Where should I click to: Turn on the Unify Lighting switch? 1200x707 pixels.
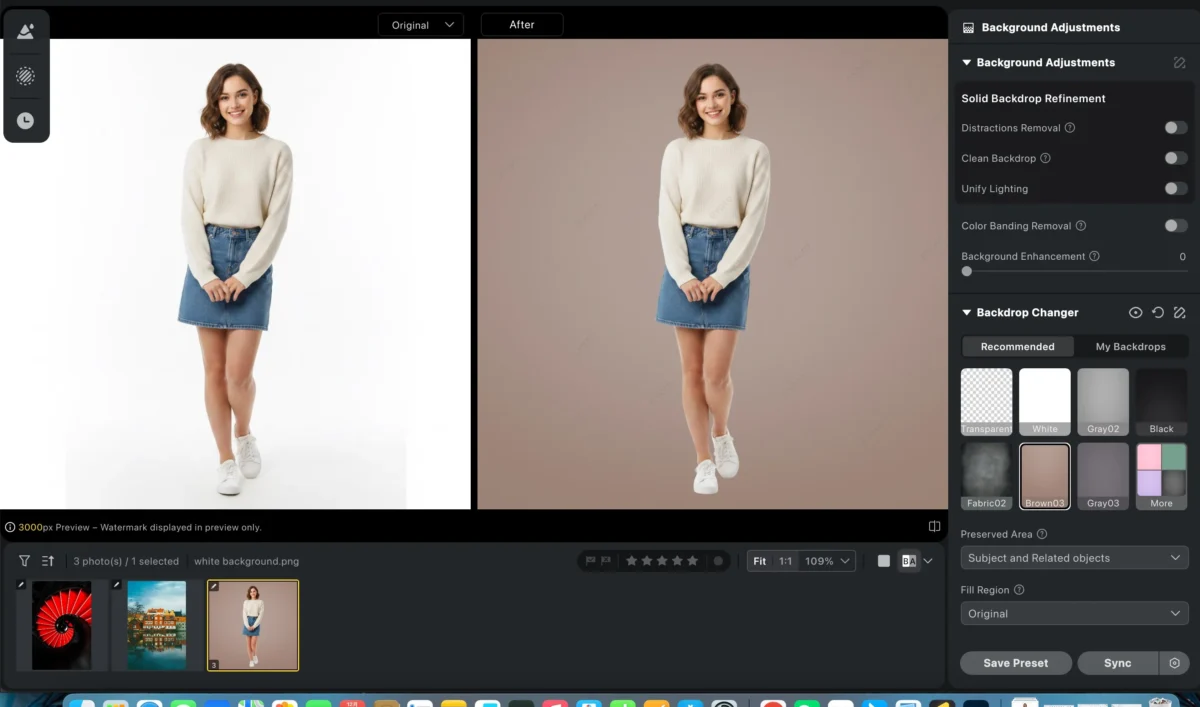(1176, 189)
